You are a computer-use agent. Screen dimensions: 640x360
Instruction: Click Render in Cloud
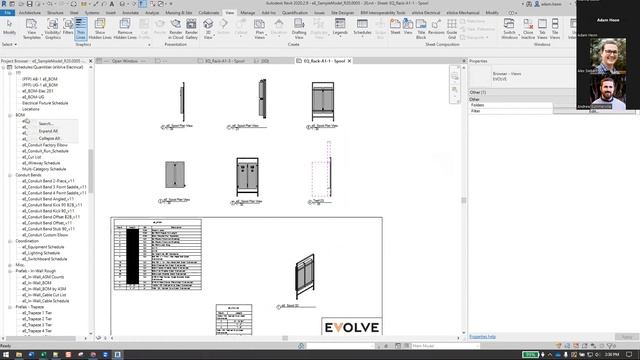176,29
